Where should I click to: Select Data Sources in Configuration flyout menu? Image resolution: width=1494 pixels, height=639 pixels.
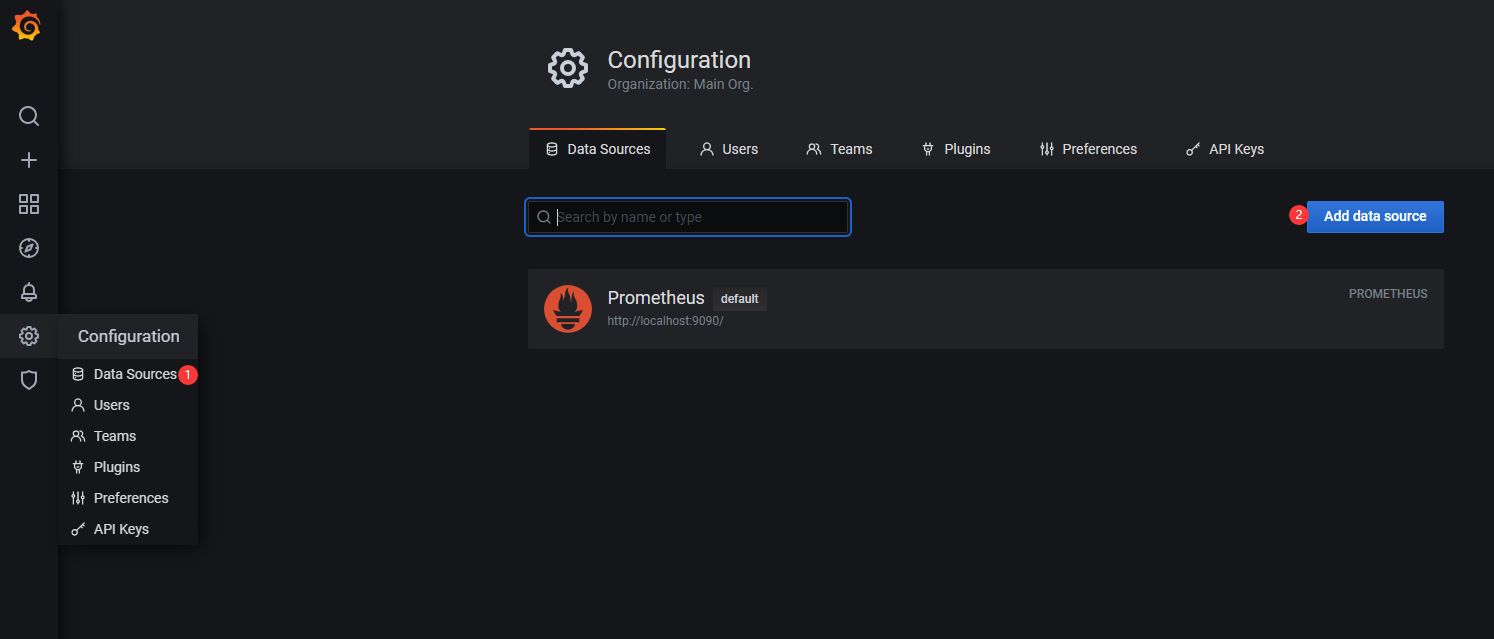click(134, 374)
